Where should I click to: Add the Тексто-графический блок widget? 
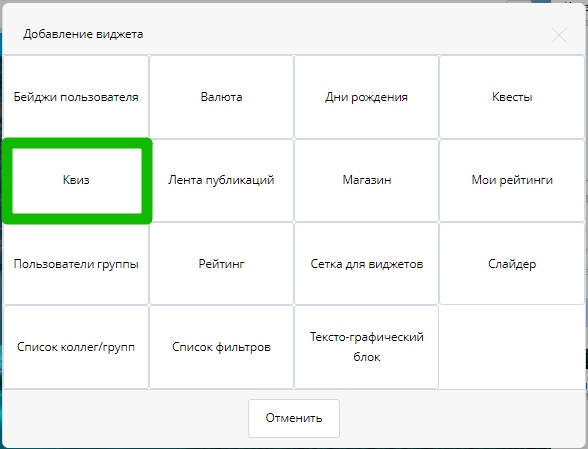(x=366, y=347)
